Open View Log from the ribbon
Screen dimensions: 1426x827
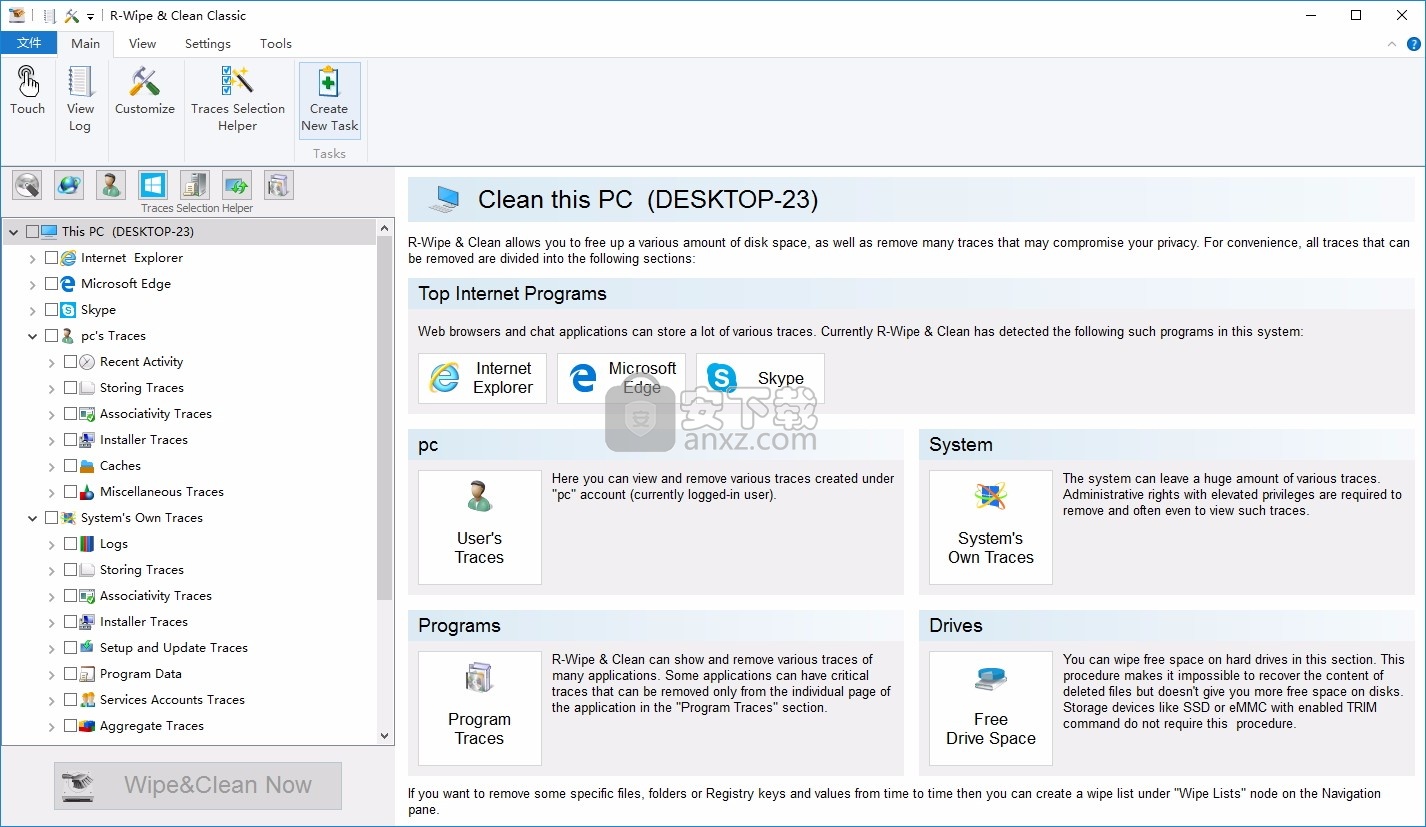(80, 99)
